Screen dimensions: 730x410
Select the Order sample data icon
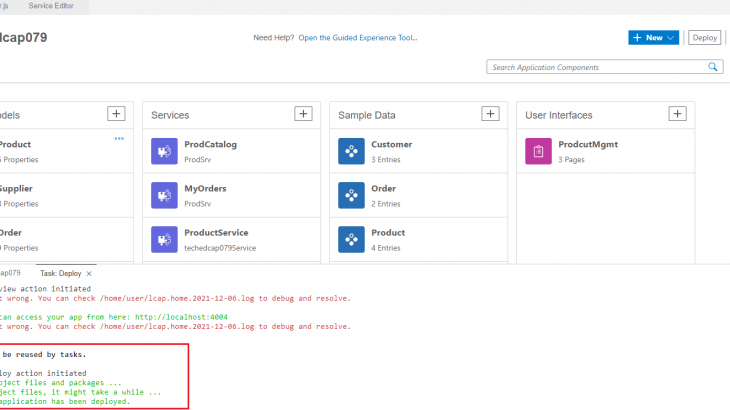tap(351, 195)
